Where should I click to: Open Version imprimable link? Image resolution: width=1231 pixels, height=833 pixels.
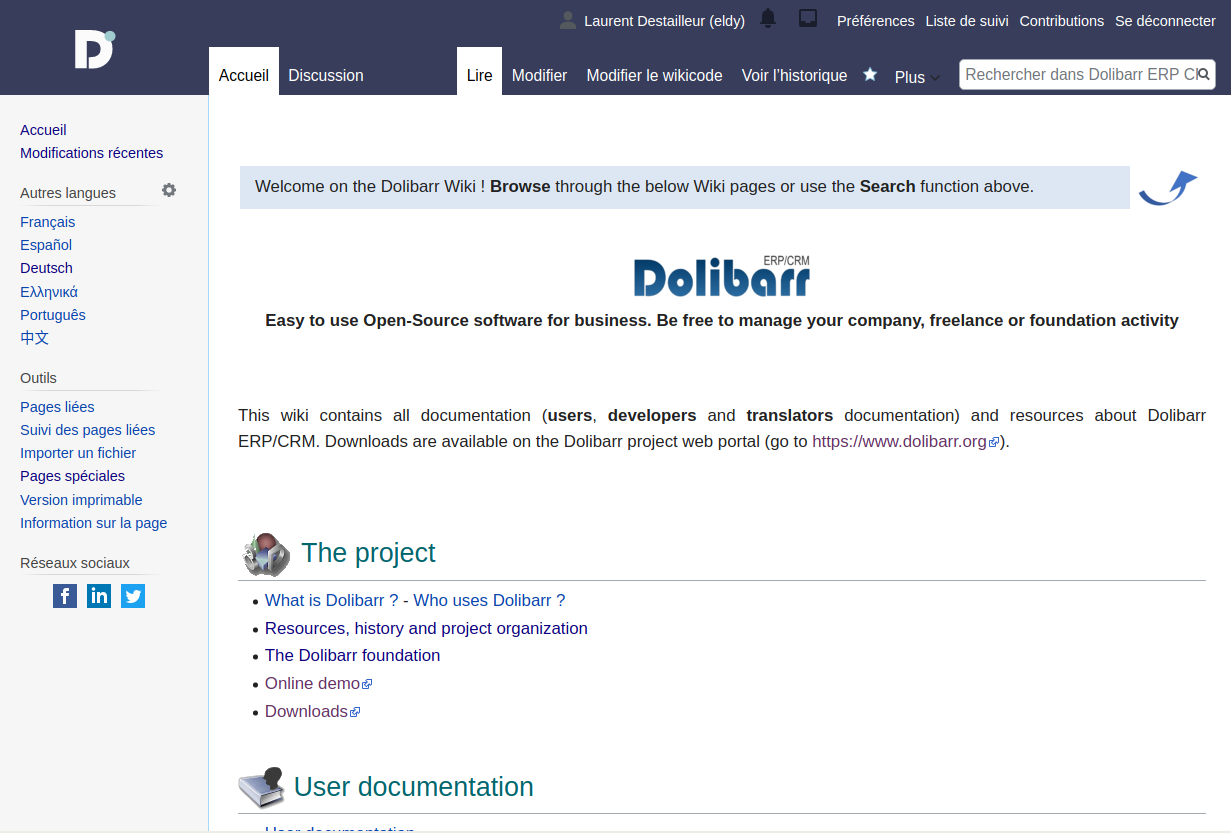(x=81, y=500)
